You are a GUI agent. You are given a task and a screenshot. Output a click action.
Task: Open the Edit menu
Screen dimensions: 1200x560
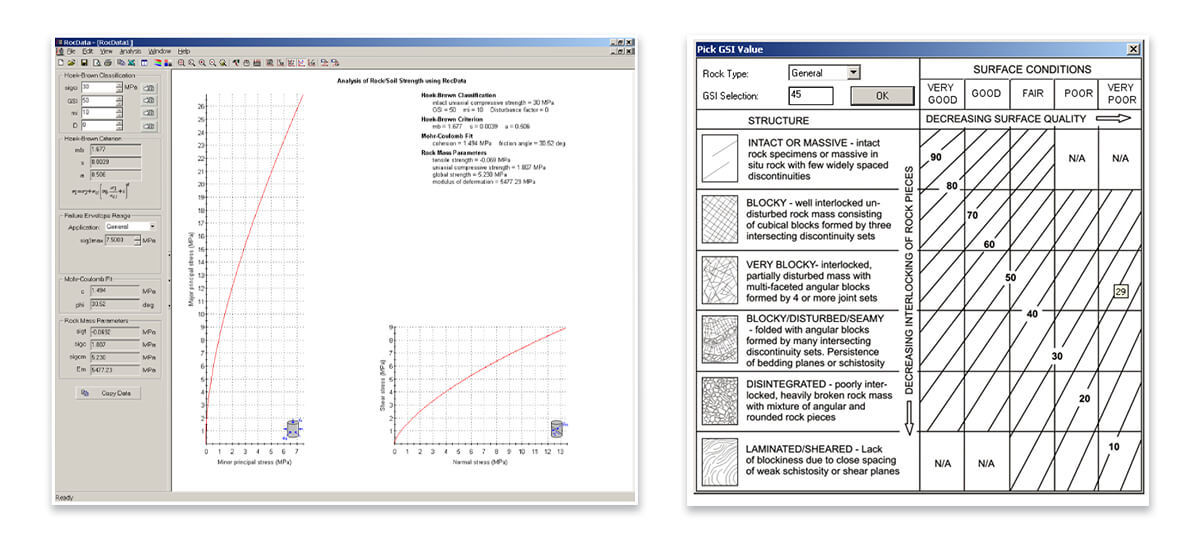[x=88, y=51]
